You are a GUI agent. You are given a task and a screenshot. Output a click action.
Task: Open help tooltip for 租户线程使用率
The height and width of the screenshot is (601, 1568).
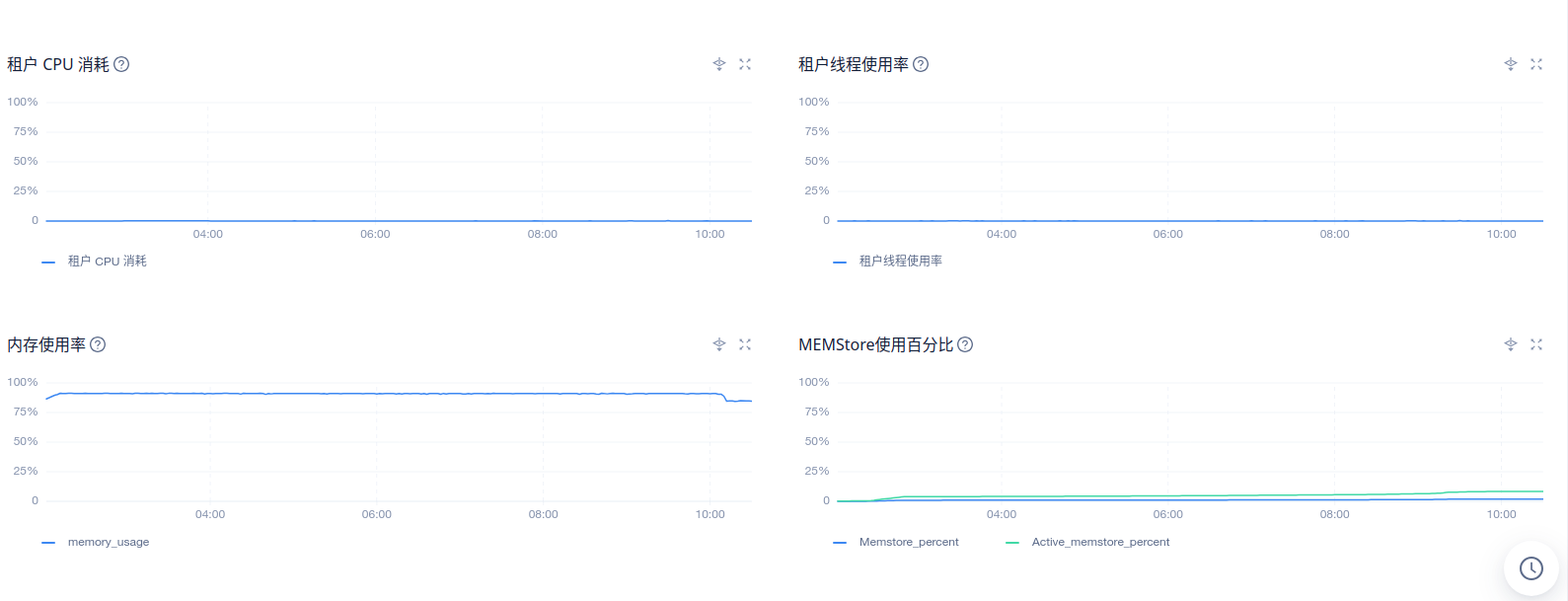click(x=921, y=64)
